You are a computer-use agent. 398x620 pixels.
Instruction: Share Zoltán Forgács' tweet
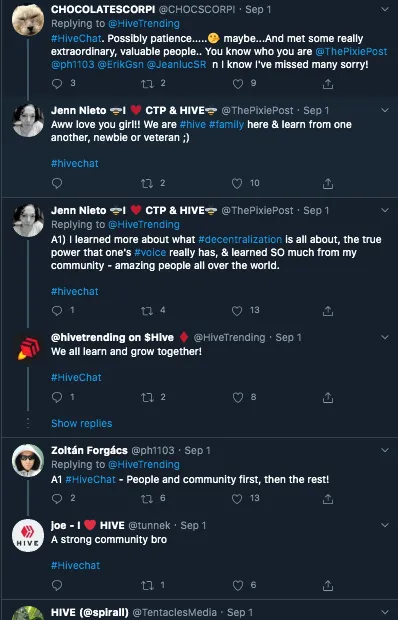[328, 499]
